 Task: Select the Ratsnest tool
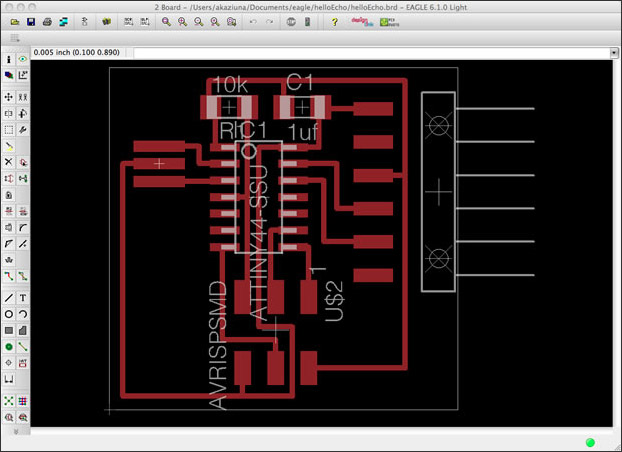tap(9, 401)
